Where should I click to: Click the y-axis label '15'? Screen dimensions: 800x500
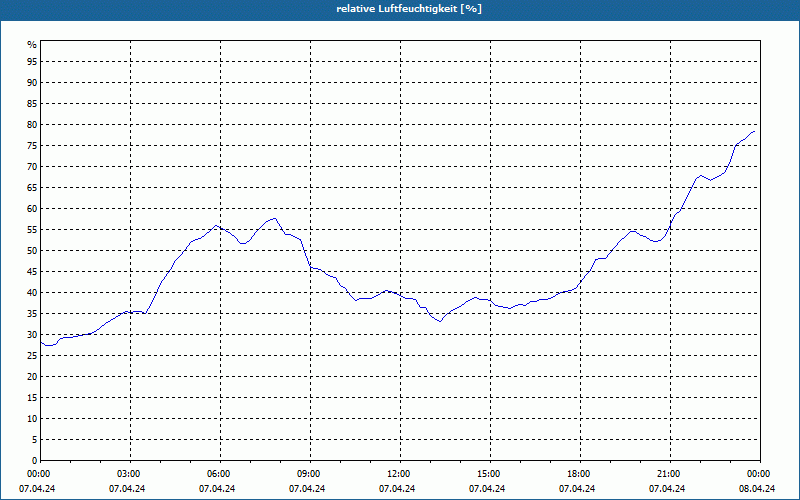coord(32,398)
